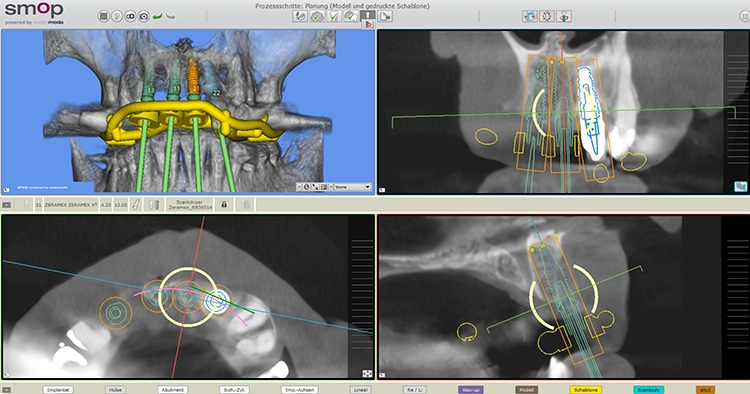
Task: Click the blue map icon in panoramic view corner
Action: (740, 186)
